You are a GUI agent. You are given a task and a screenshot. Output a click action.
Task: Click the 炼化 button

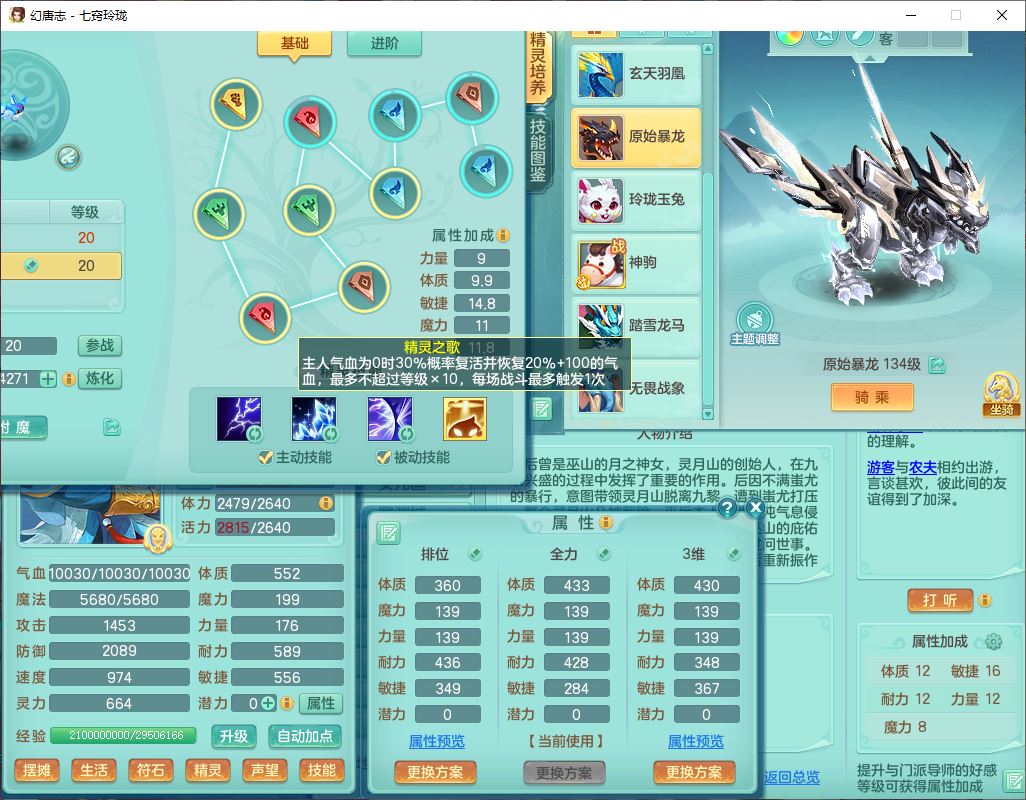tap(99, 379)
